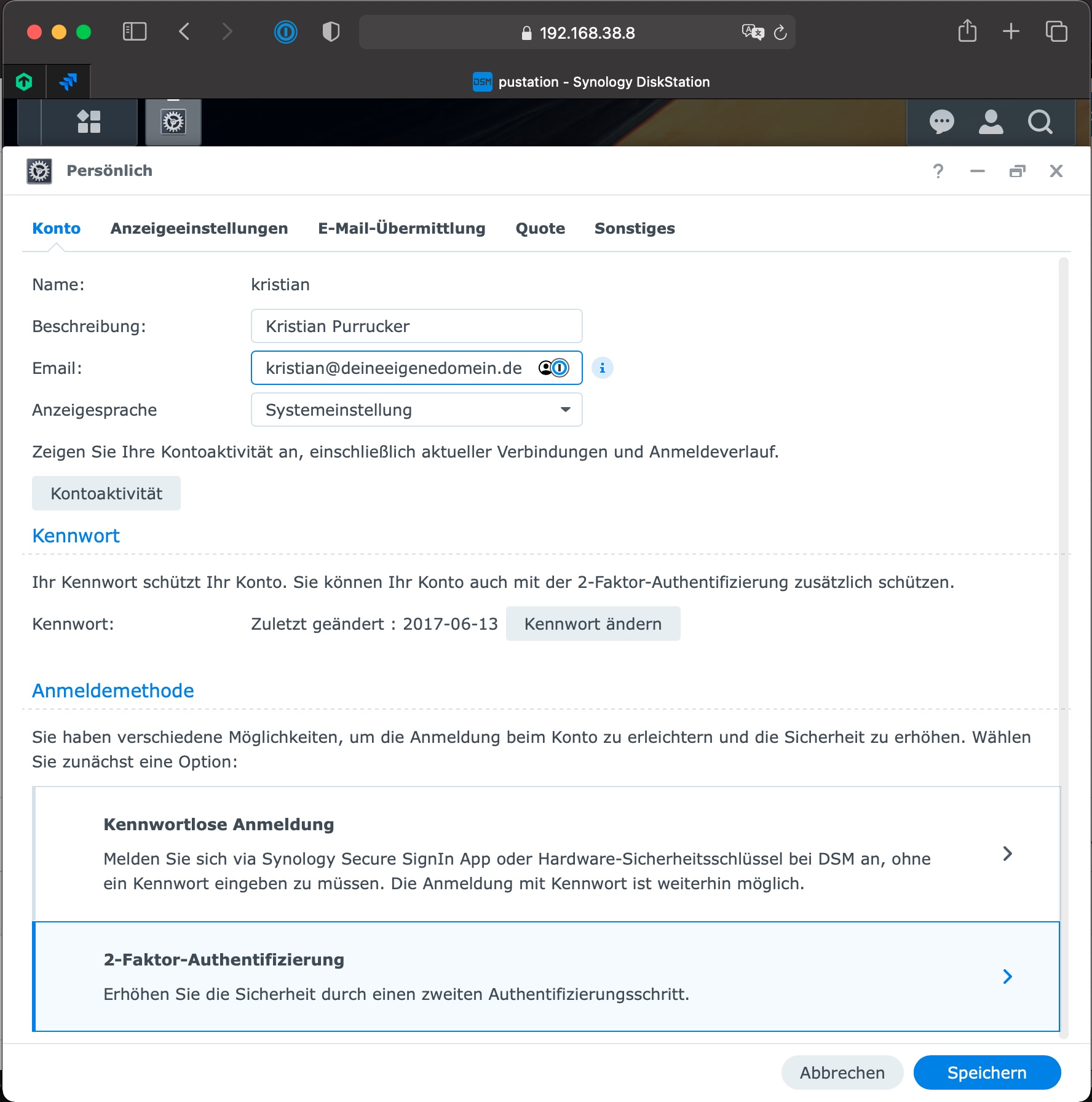Toggle the Safari sidebar
This screenshot has width=1092, height=1102.
point(135,32)
